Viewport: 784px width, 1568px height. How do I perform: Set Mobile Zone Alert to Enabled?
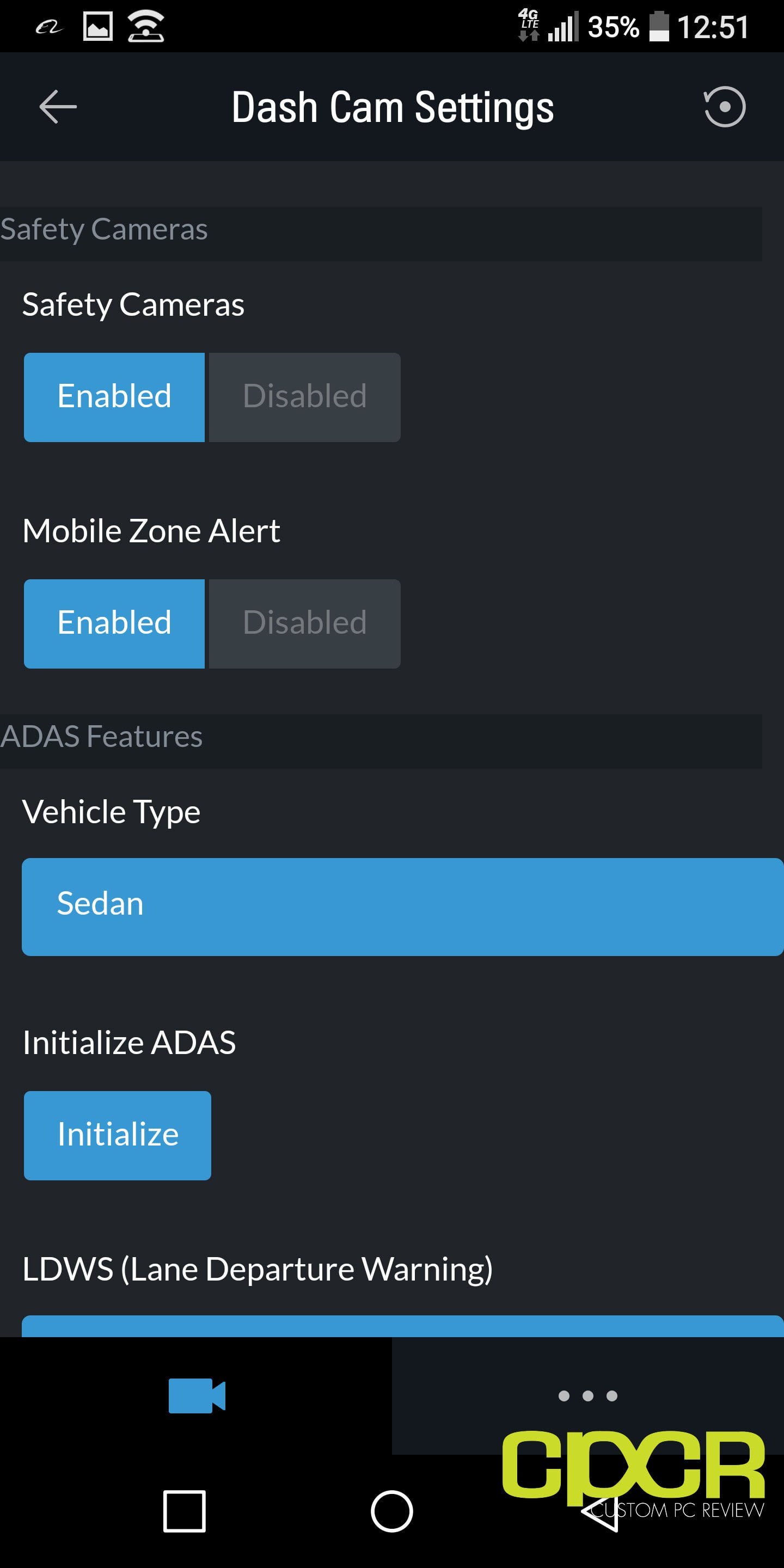114,623
